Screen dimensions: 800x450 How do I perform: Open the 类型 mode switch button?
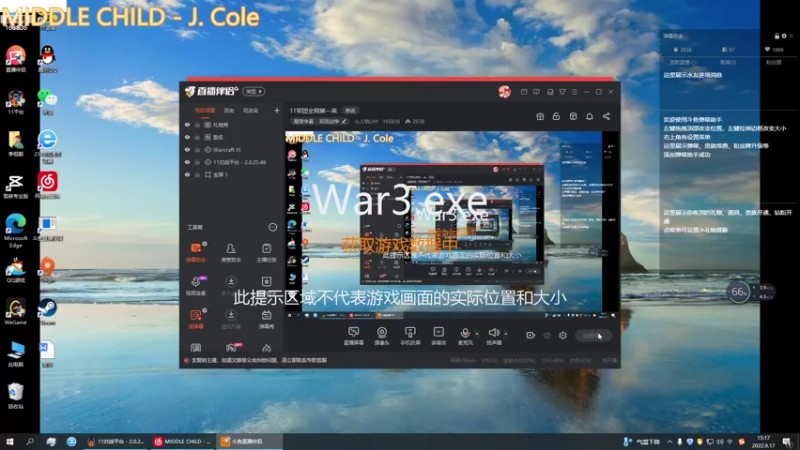[x=254, y=91]
